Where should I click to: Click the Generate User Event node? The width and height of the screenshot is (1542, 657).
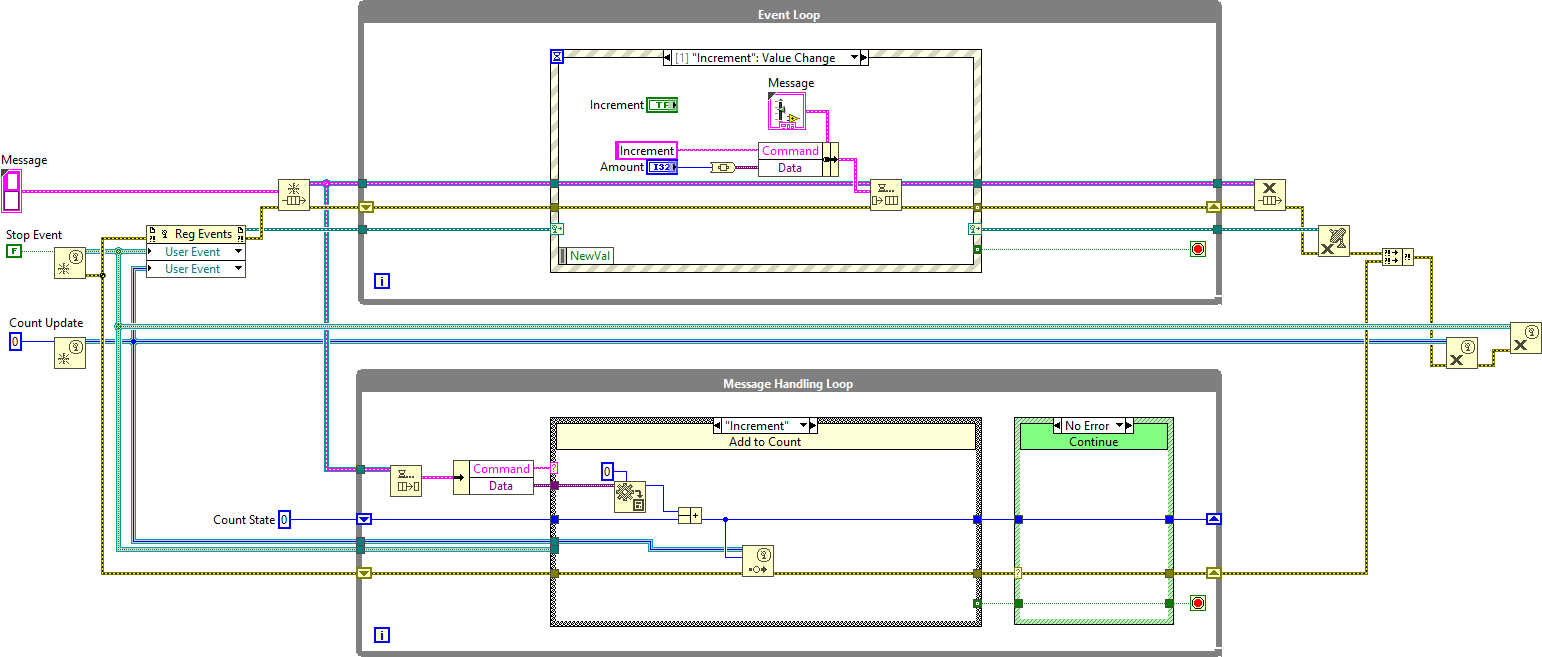click(x=758, y=561)
